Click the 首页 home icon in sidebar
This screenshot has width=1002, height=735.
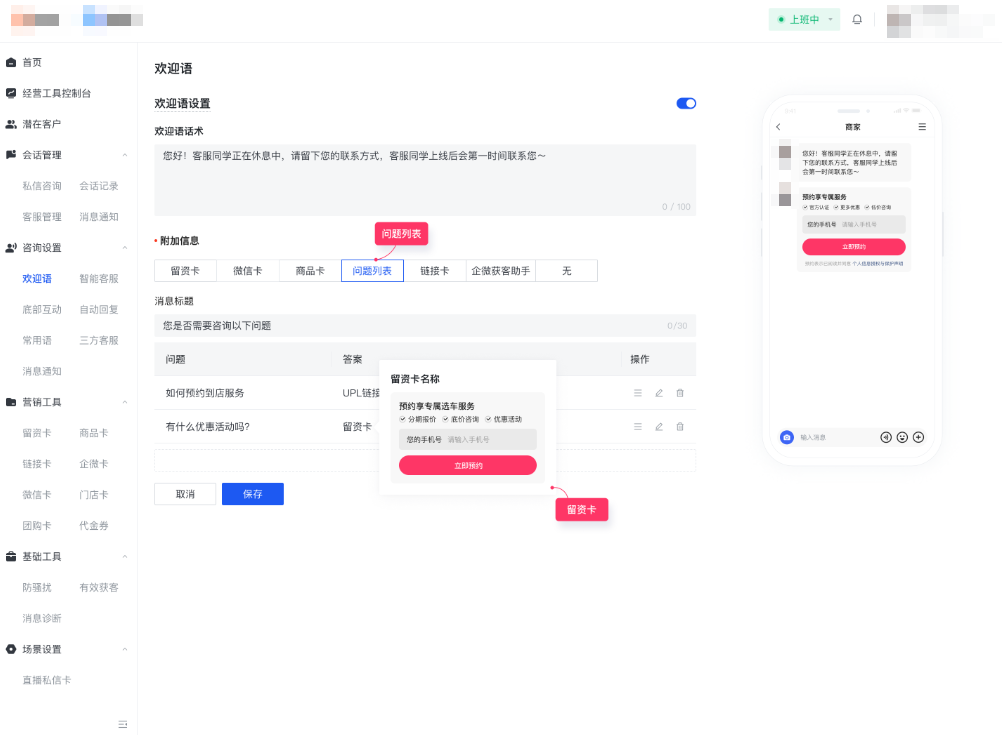click(x=13, y=60)
